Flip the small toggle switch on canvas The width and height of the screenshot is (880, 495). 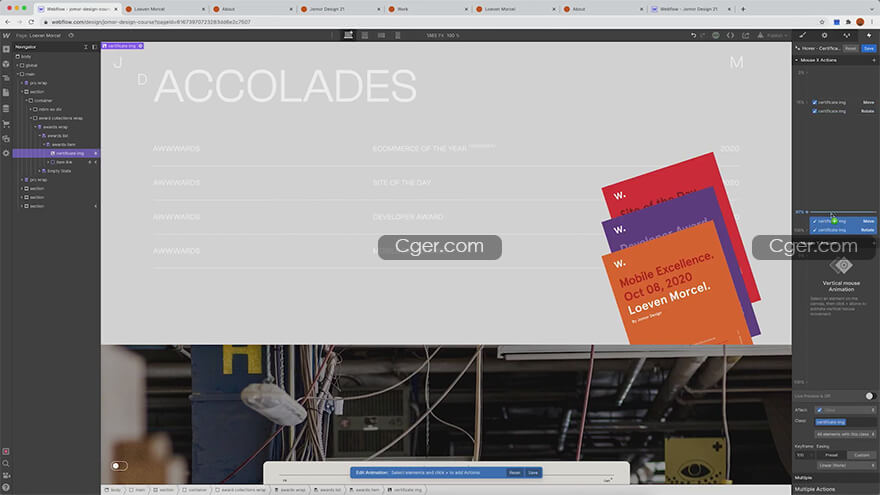119,466
